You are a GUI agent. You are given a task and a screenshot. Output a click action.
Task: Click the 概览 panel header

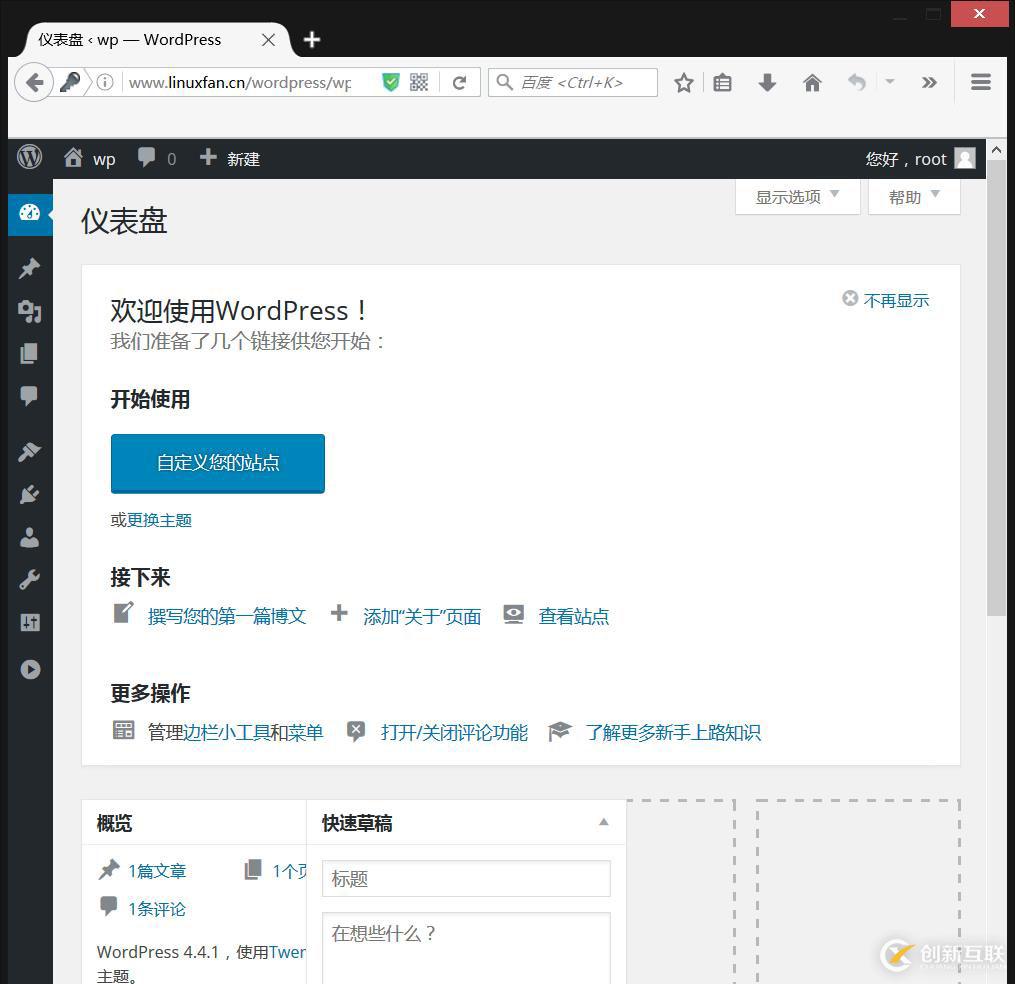pos(194,822)
